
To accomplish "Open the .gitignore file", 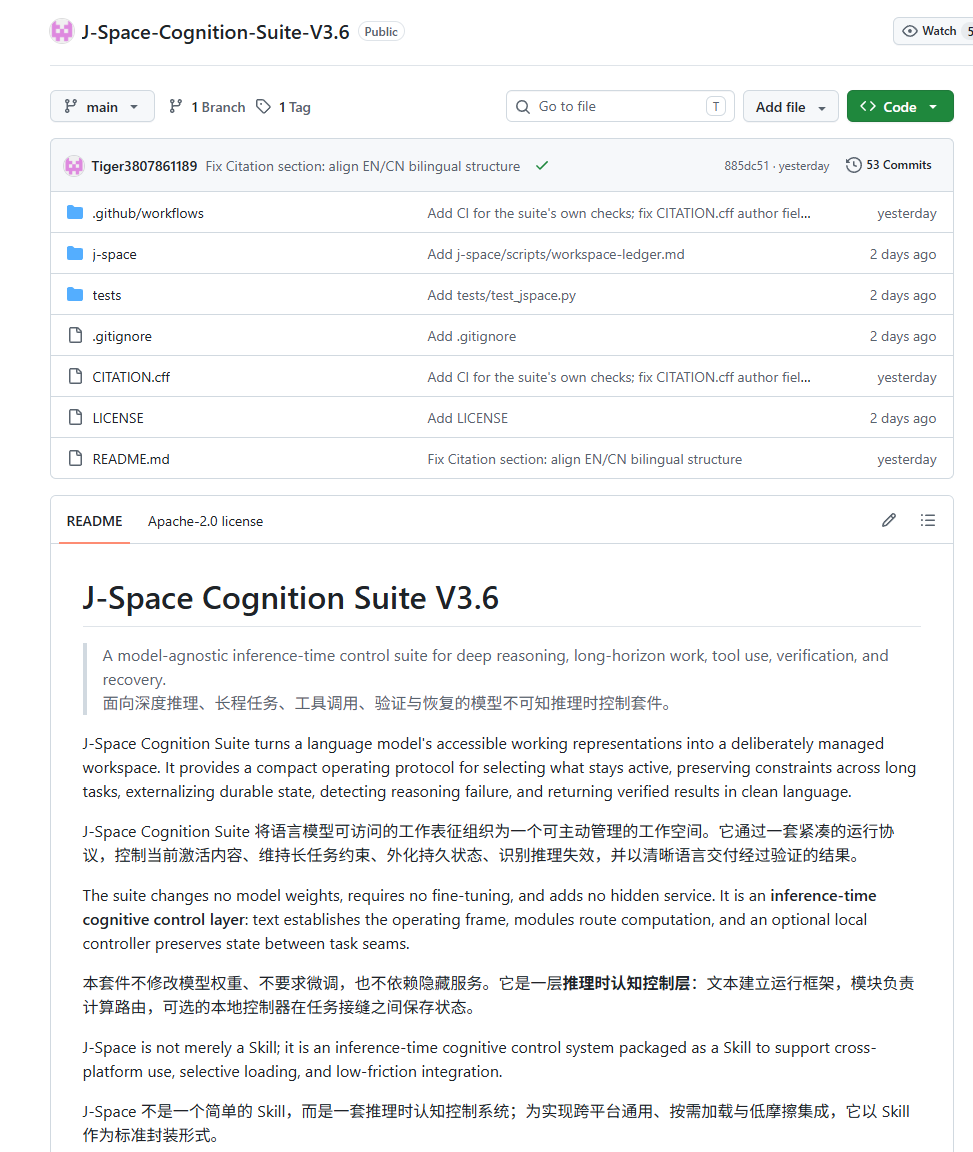I will point(122,336).
